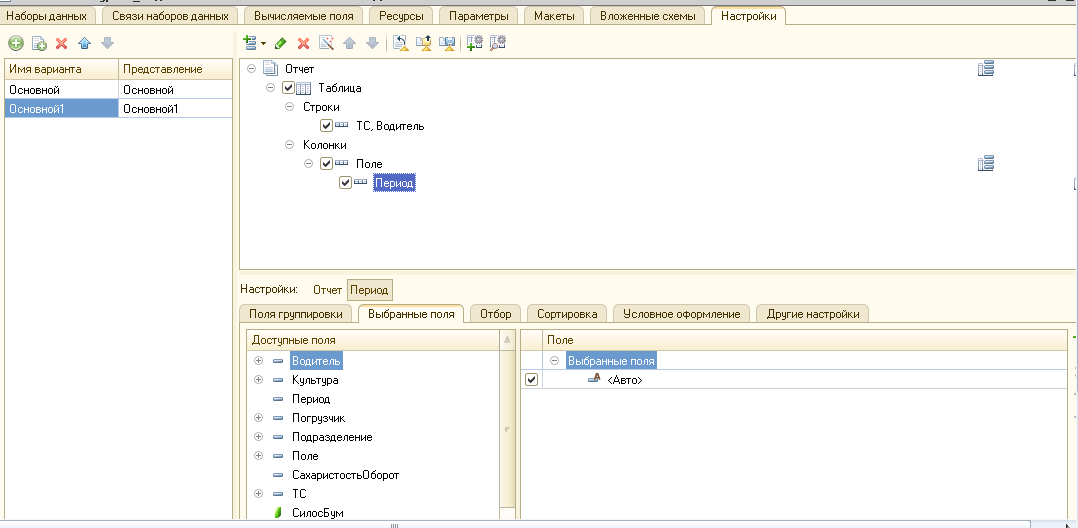Move structure element up in settings toolbar
1078x528 pixels.
click(x=349, y=43)
